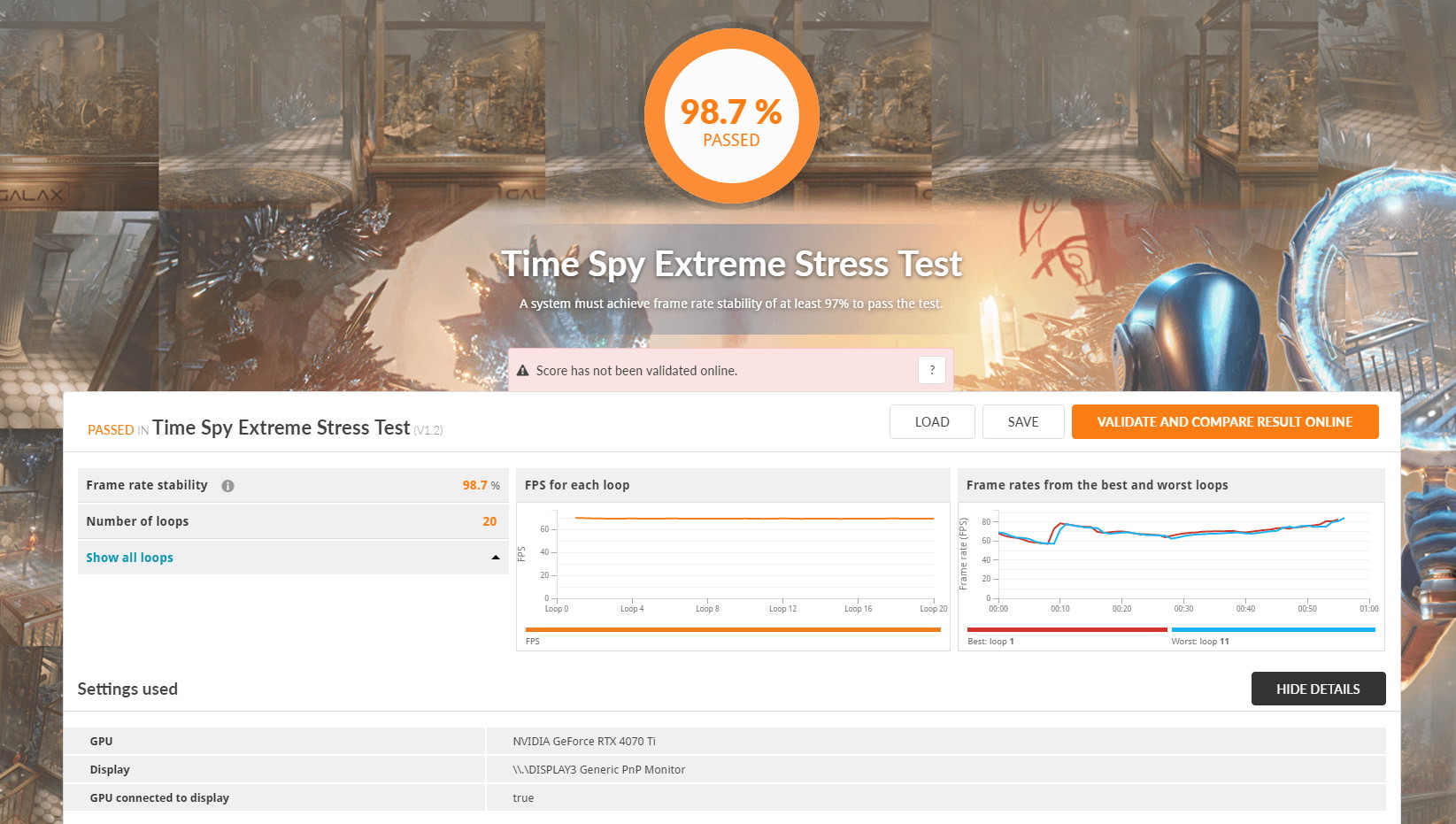Collapse the Show all loops arrow
Image resolution: width=1456 pixels, height=824 pixels.
tap(496, 558)
